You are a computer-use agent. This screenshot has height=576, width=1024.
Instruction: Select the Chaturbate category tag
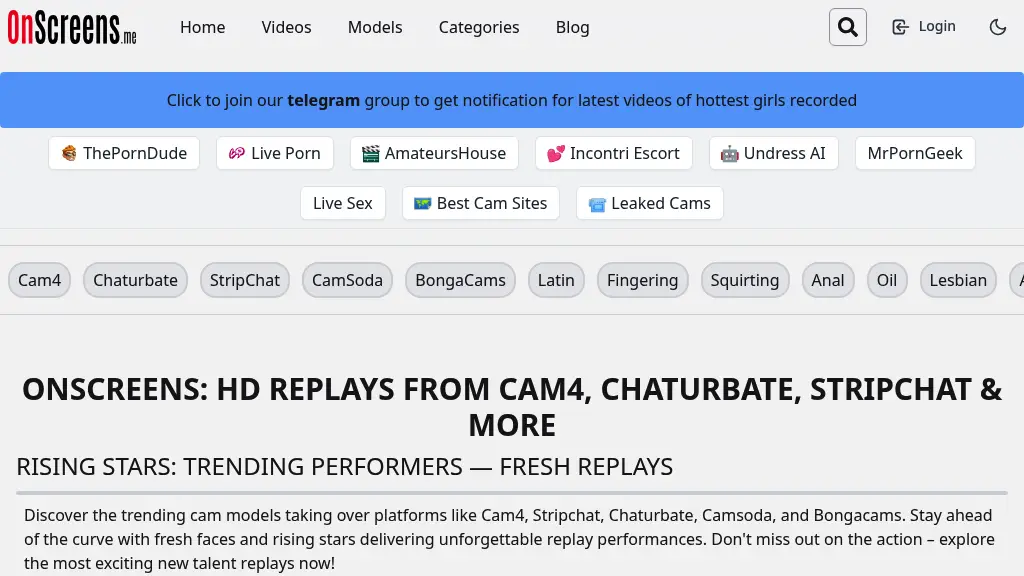pos(135,280)
